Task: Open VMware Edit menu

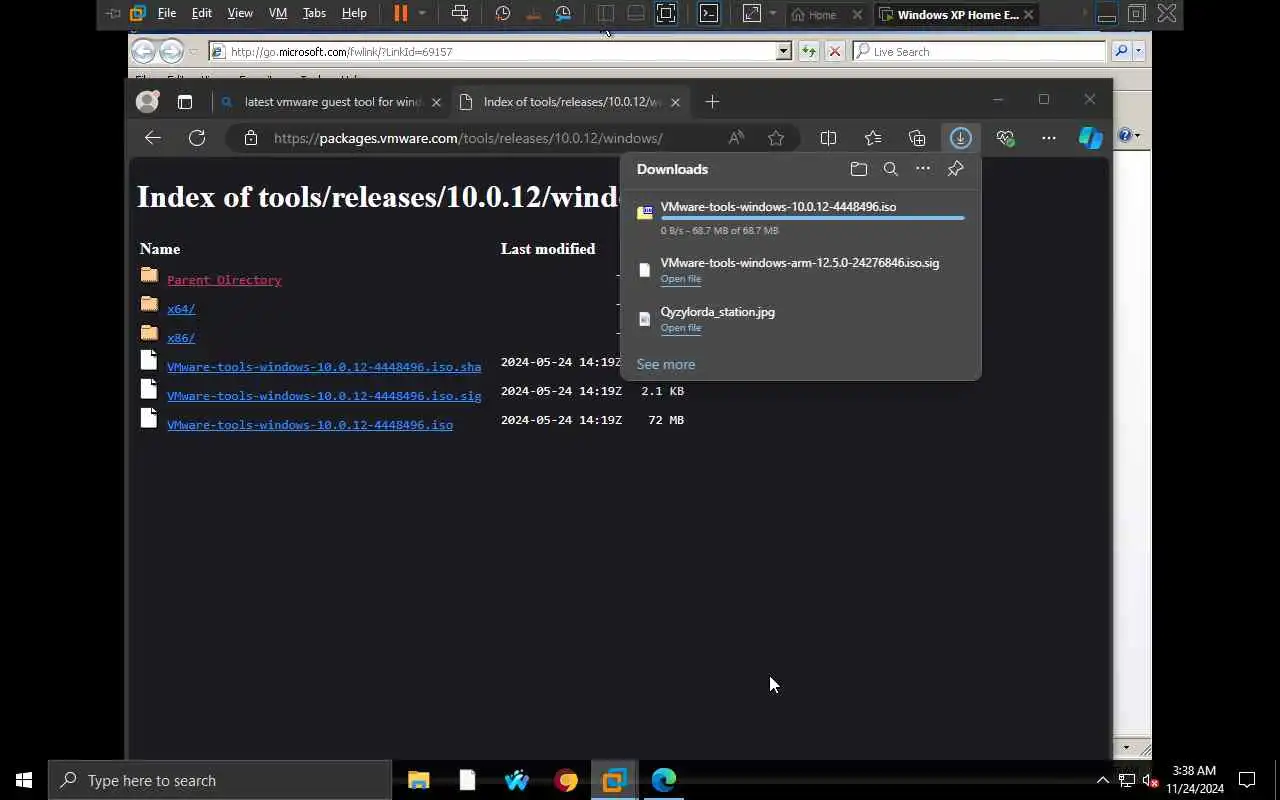Action: [x=202, y=14]
